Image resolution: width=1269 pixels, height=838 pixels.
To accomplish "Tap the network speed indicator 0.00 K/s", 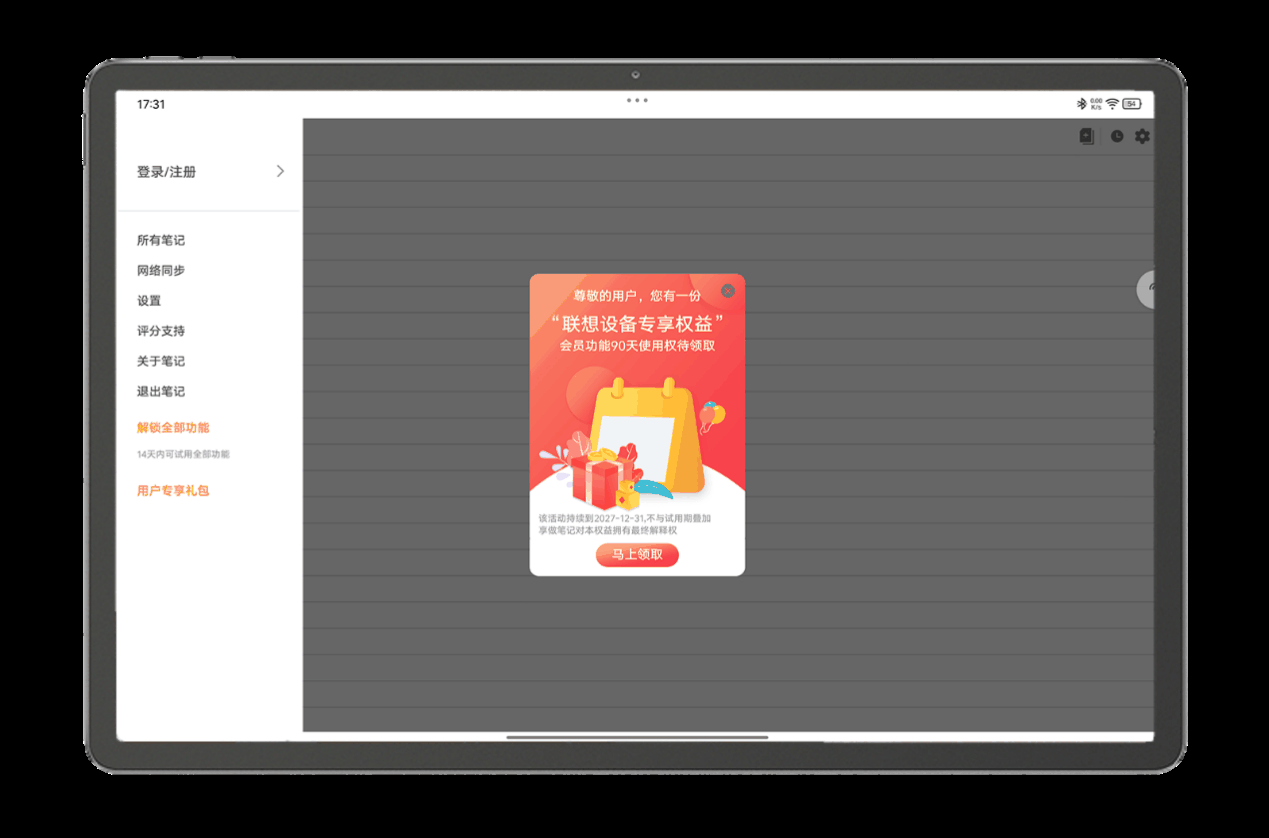I will click(1098, 101).
